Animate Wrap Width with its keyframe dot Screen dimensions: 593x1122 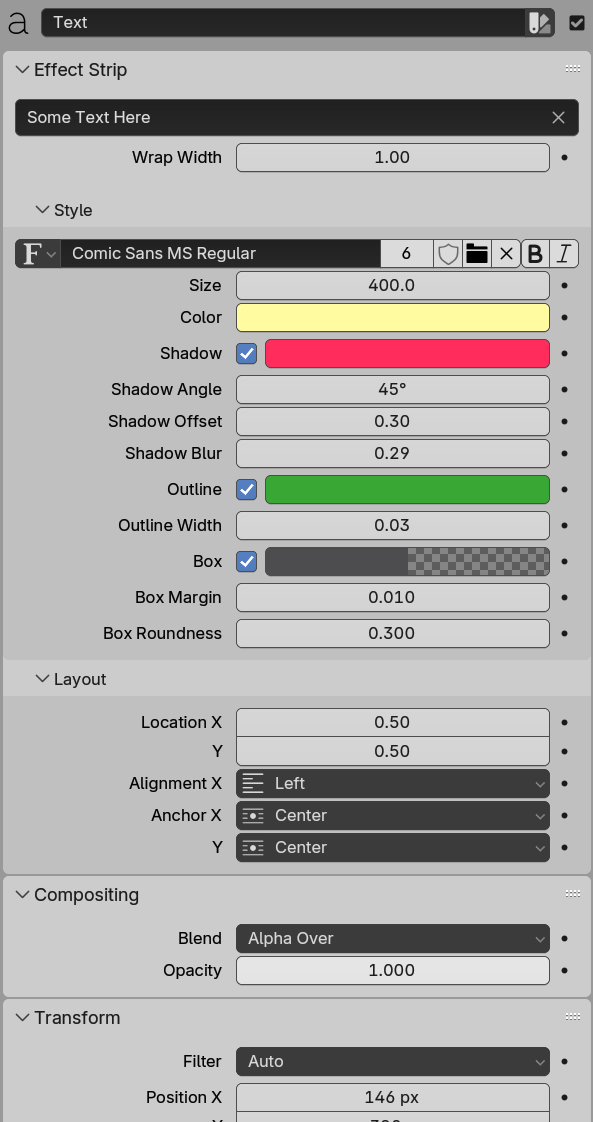click(565, 157)
